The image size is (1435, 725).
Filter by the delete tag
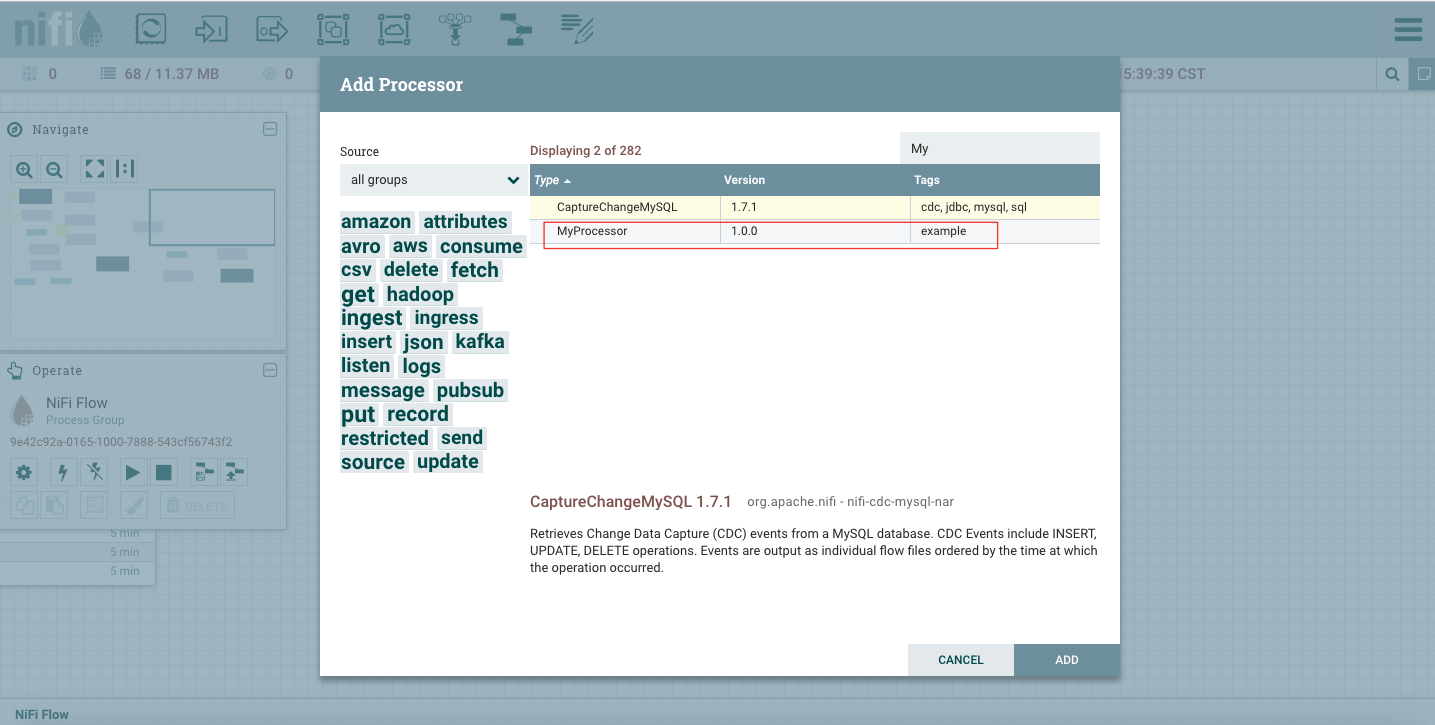(411, 270)
